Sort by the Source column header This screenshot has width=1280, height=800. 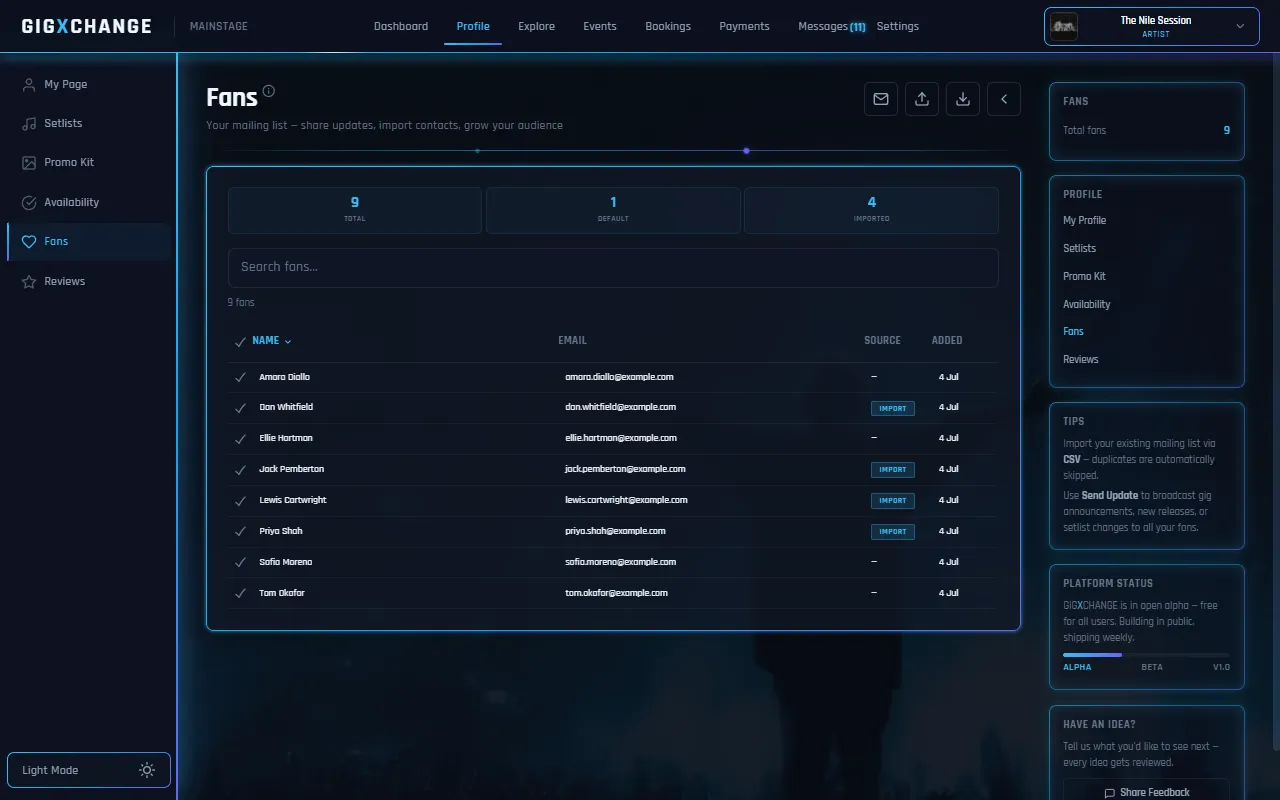[882, 341]
